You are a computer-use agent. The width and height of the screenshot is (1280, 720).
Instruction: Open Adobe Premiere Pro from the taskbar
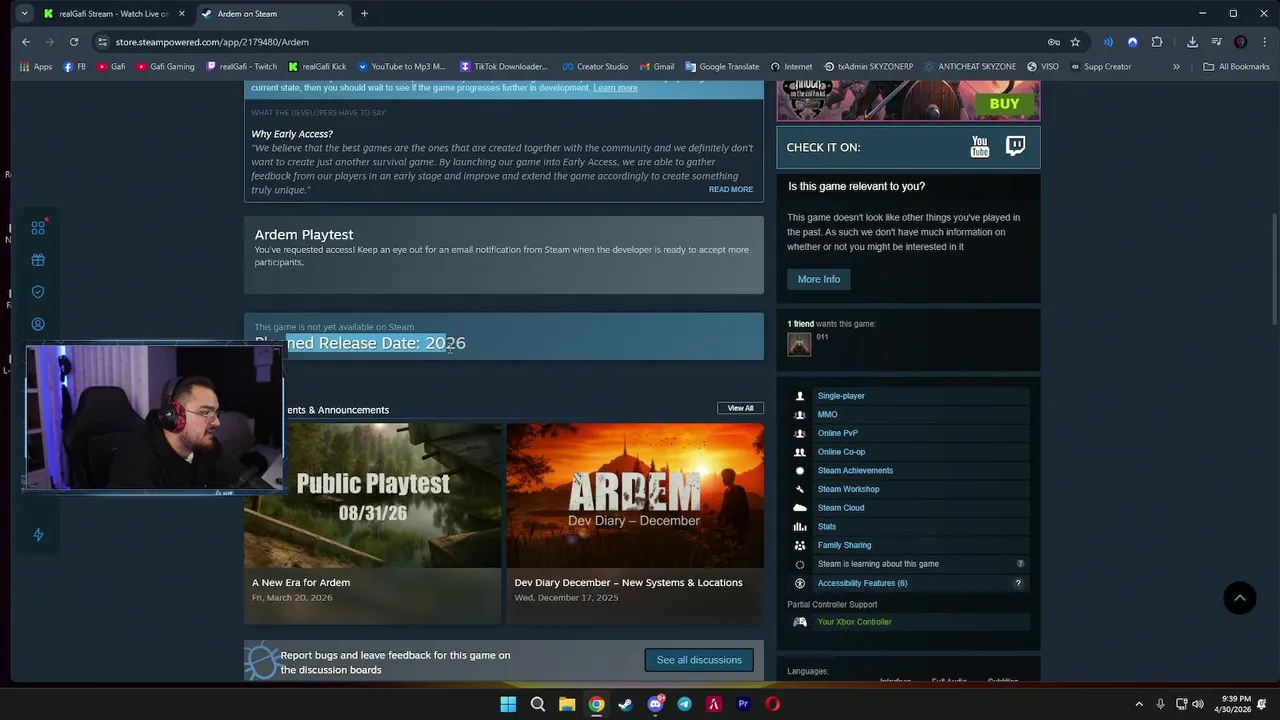(743, 704)
